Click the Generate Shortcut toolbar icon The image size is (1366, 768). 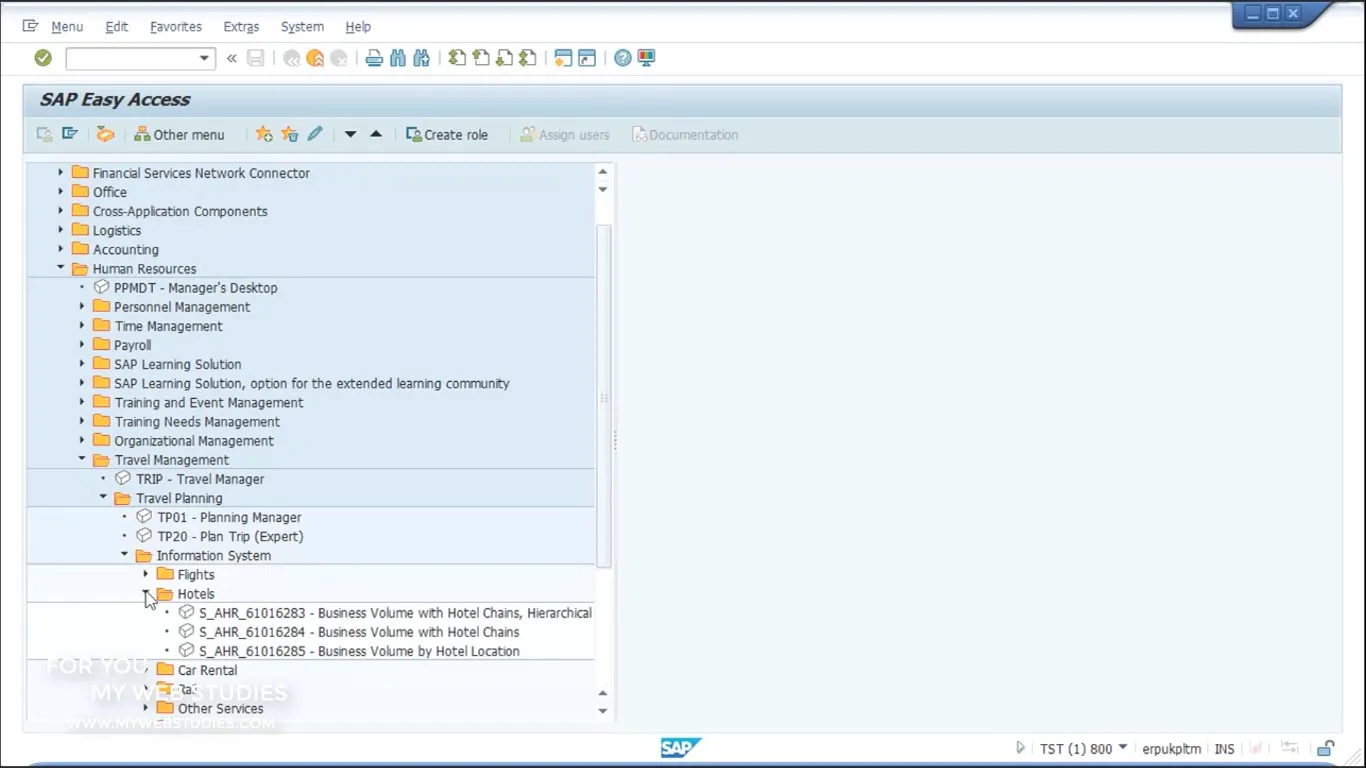click(585, 57)
